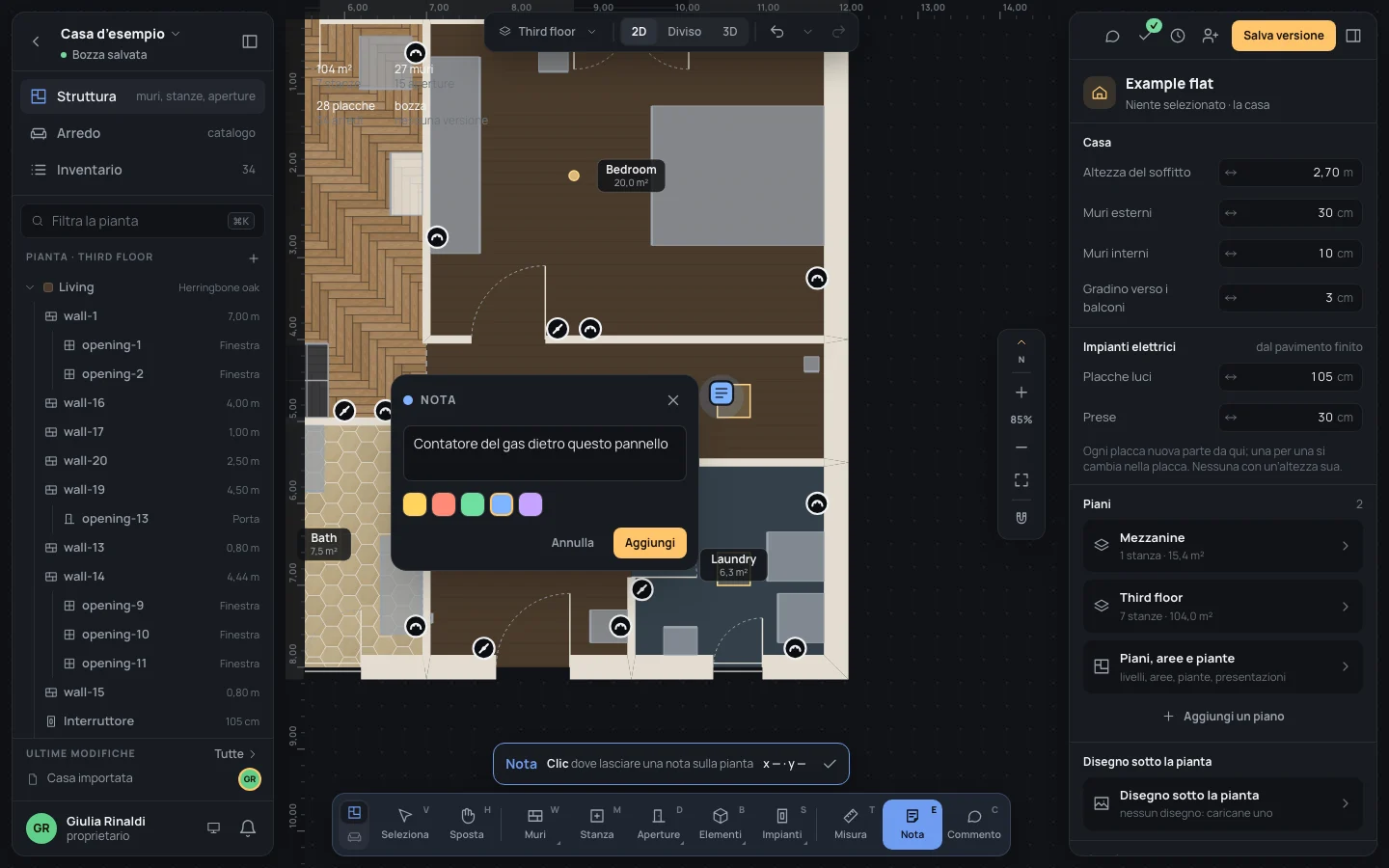This screenshot has height=868, width=1389.
Task: Click Aggiungi to add the note
Action: (x=650, y=543)
